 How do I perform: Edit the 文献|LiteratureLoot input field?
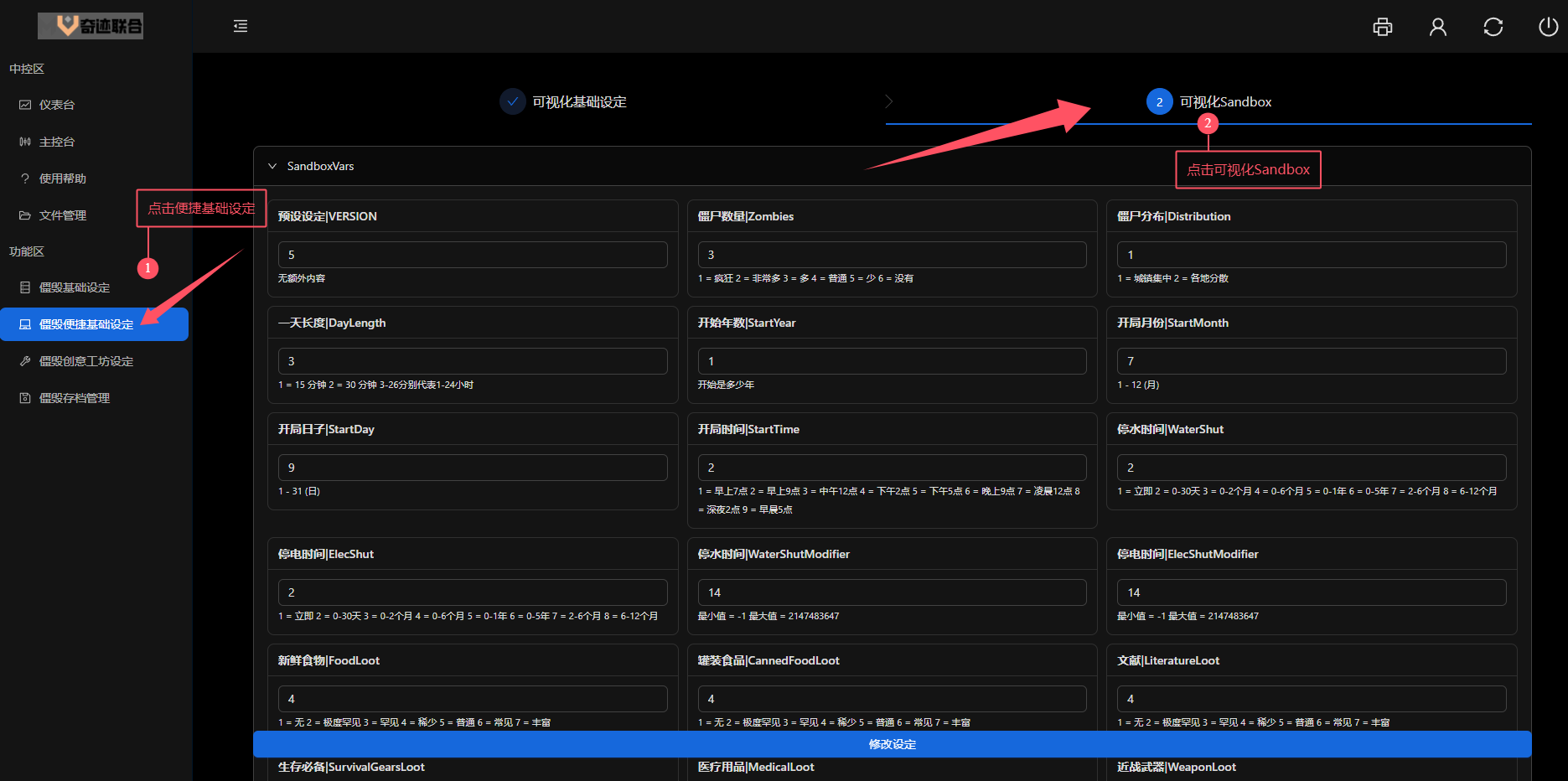(1312, 699)
